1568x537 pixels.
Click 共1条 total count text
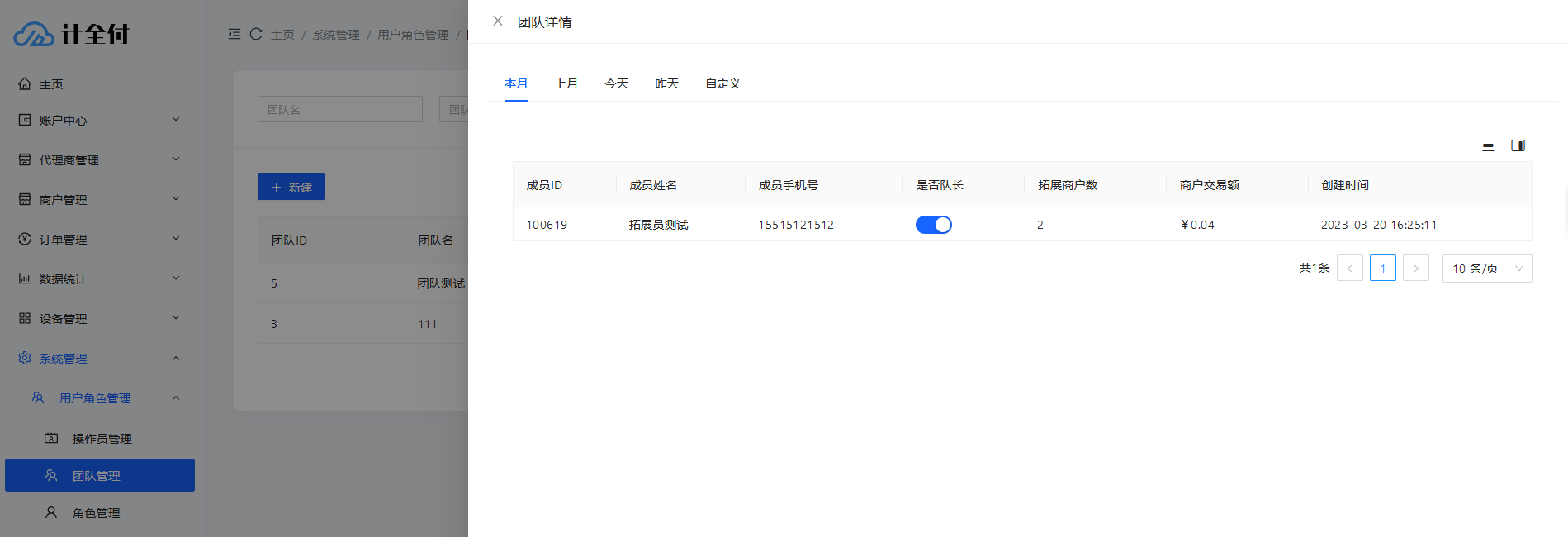(1315, 268)
